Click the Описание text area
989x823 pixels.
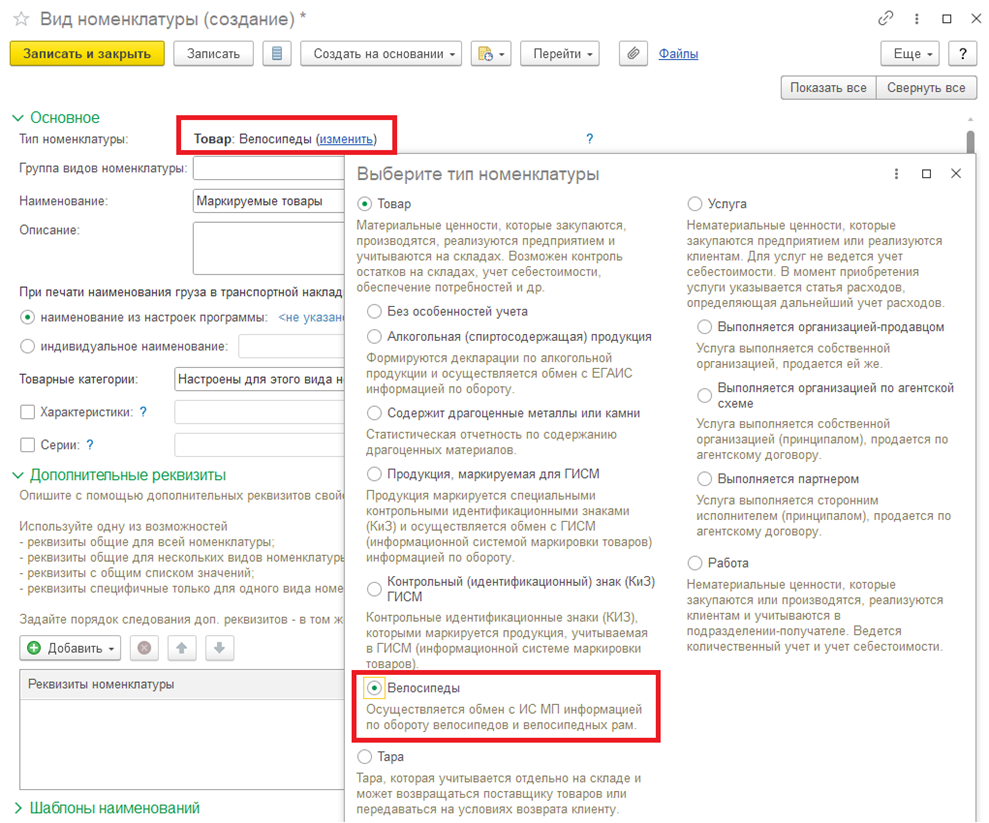point(269,248)
